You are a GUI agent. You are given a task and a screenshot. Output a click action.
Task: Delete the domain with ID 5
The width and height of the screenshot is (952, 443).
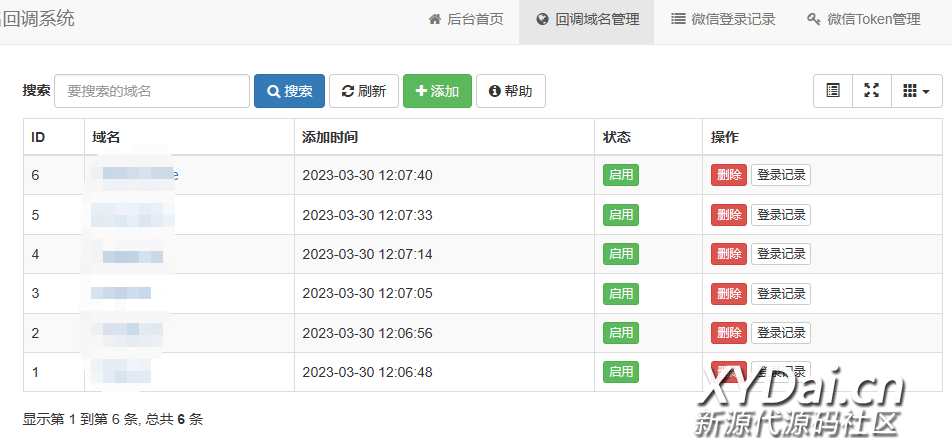click(x=728, y=215)
